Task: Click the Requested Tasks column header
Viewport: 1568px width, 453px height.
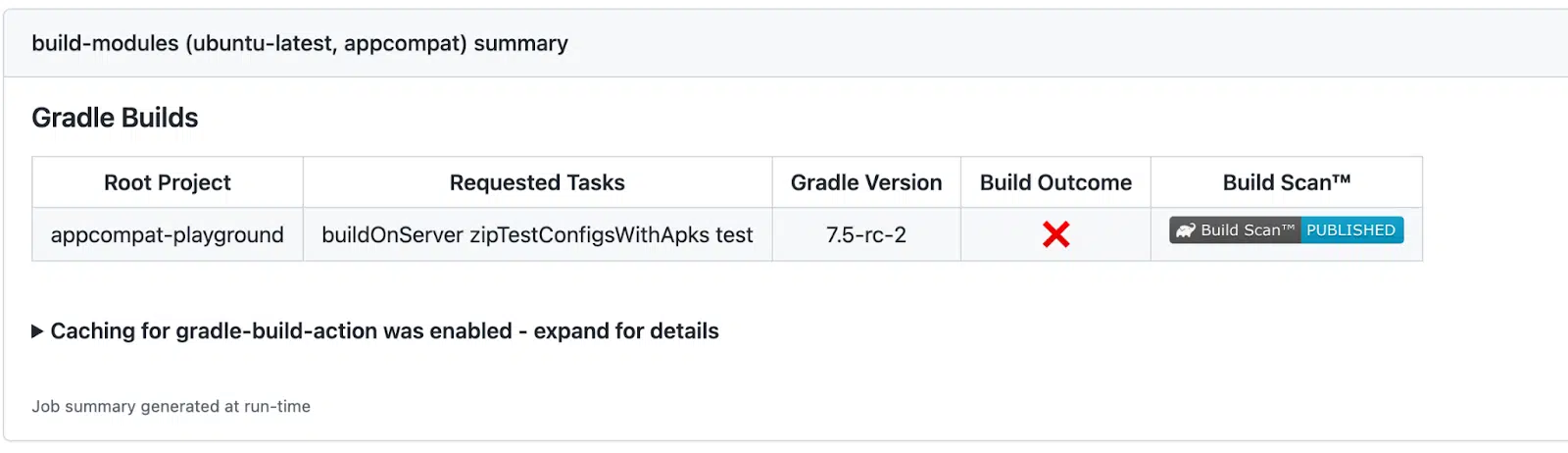Action: click(x=537, y=182)
